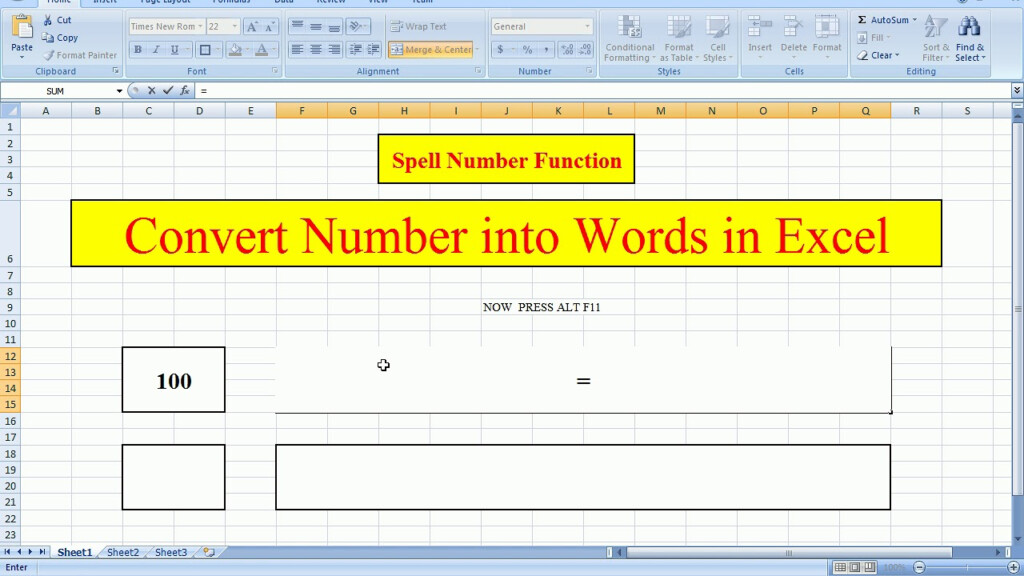Insert a new worksheet tab icon
The width and height of the screenshot is (1024, 576).
(x=208, y=552)
